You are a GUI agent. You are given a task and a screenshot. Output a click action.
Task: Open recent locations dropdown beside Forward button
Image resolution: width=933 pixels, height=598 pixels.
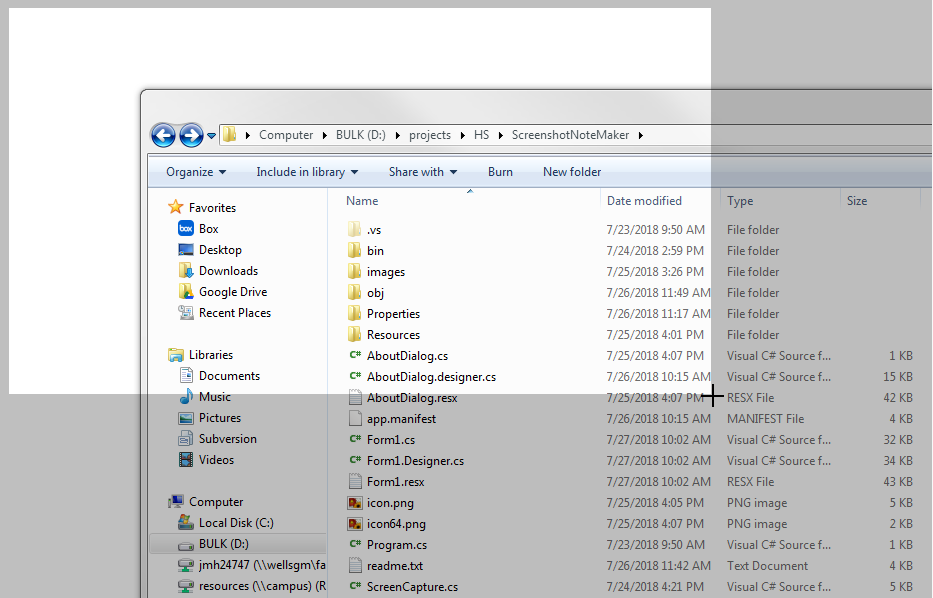pyautogui.click(x=211, y=136)
